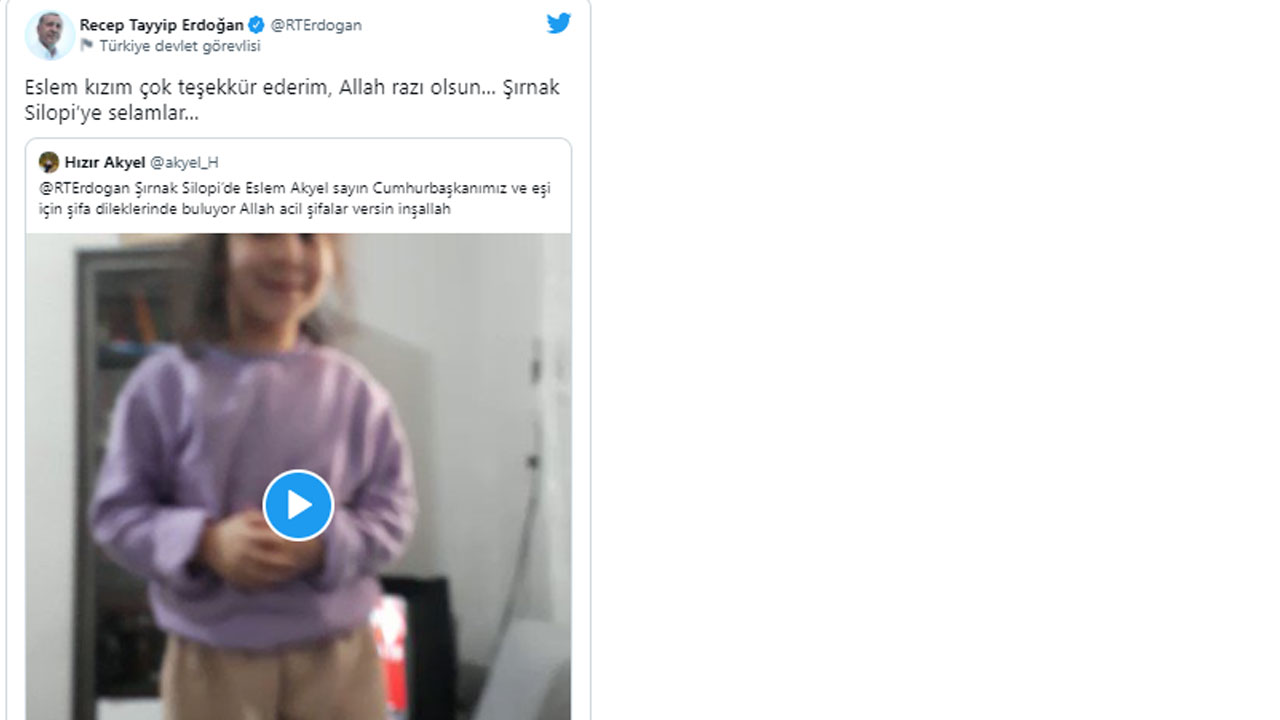Click the quoted line starting 'için şifa dileklerinde'
Image resolution: width=1280 pixels, height=720 pixels.
244,209
